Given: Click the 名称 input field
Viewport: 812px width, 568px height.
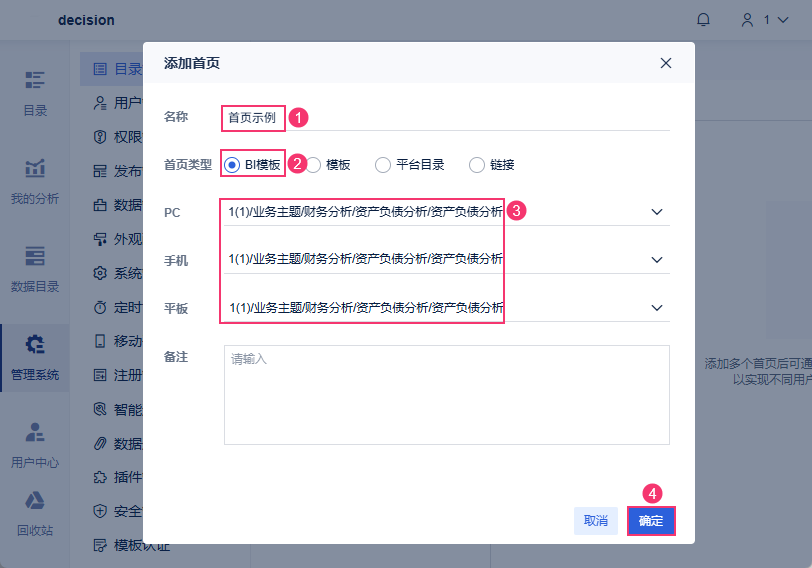Looking at the screenshot, I should pos(446,118).
